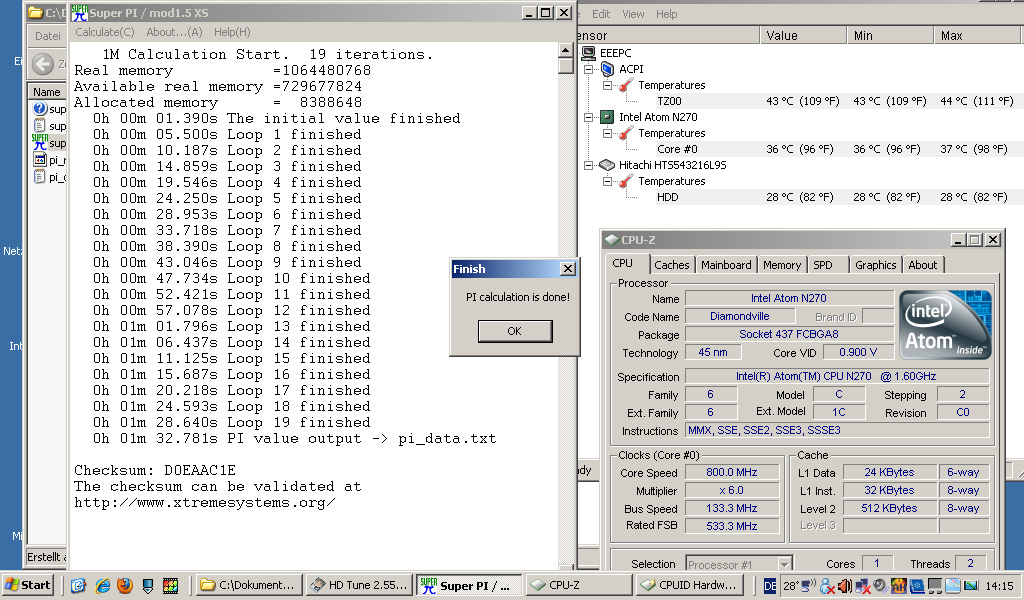Launch Firefox from Quick Launch
Viewport: 1024px width, 600px height.
125,586
